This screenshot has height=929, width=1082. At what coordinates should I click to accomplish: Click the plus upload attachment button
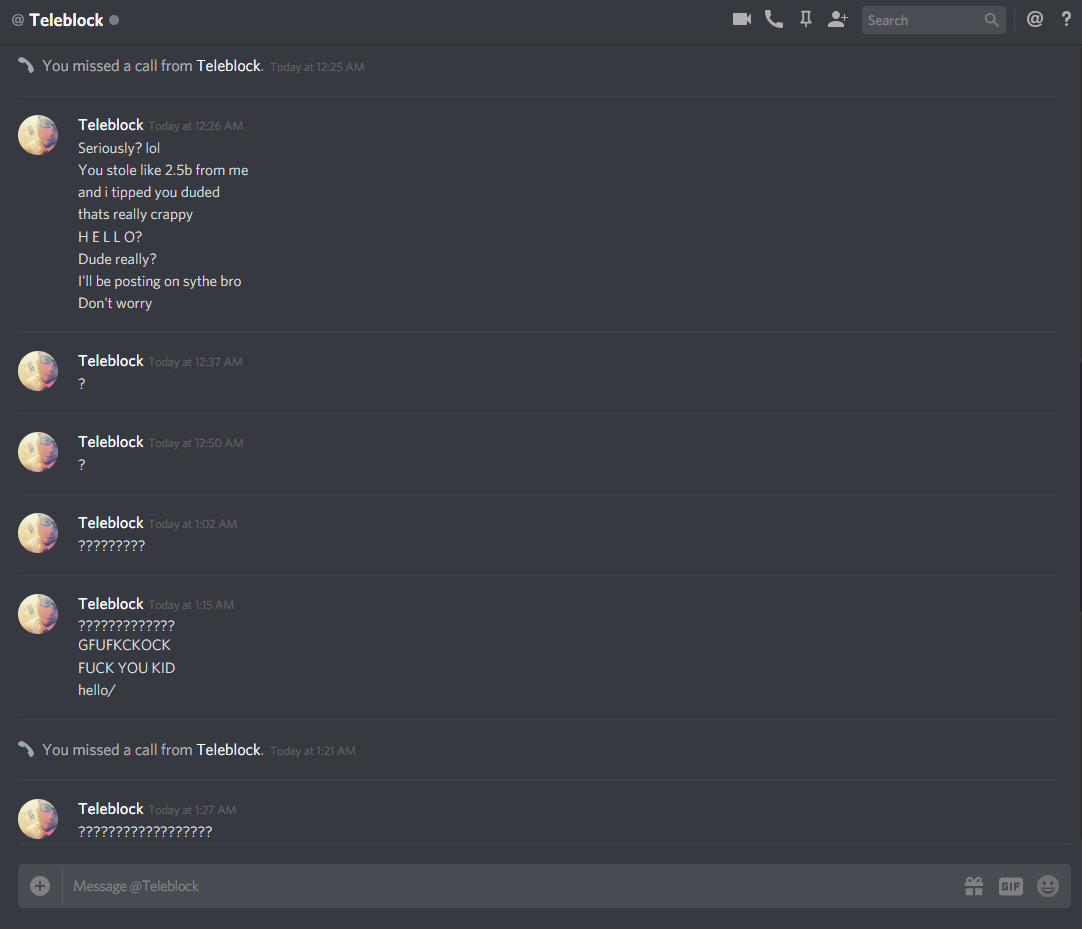pos(40,886)
